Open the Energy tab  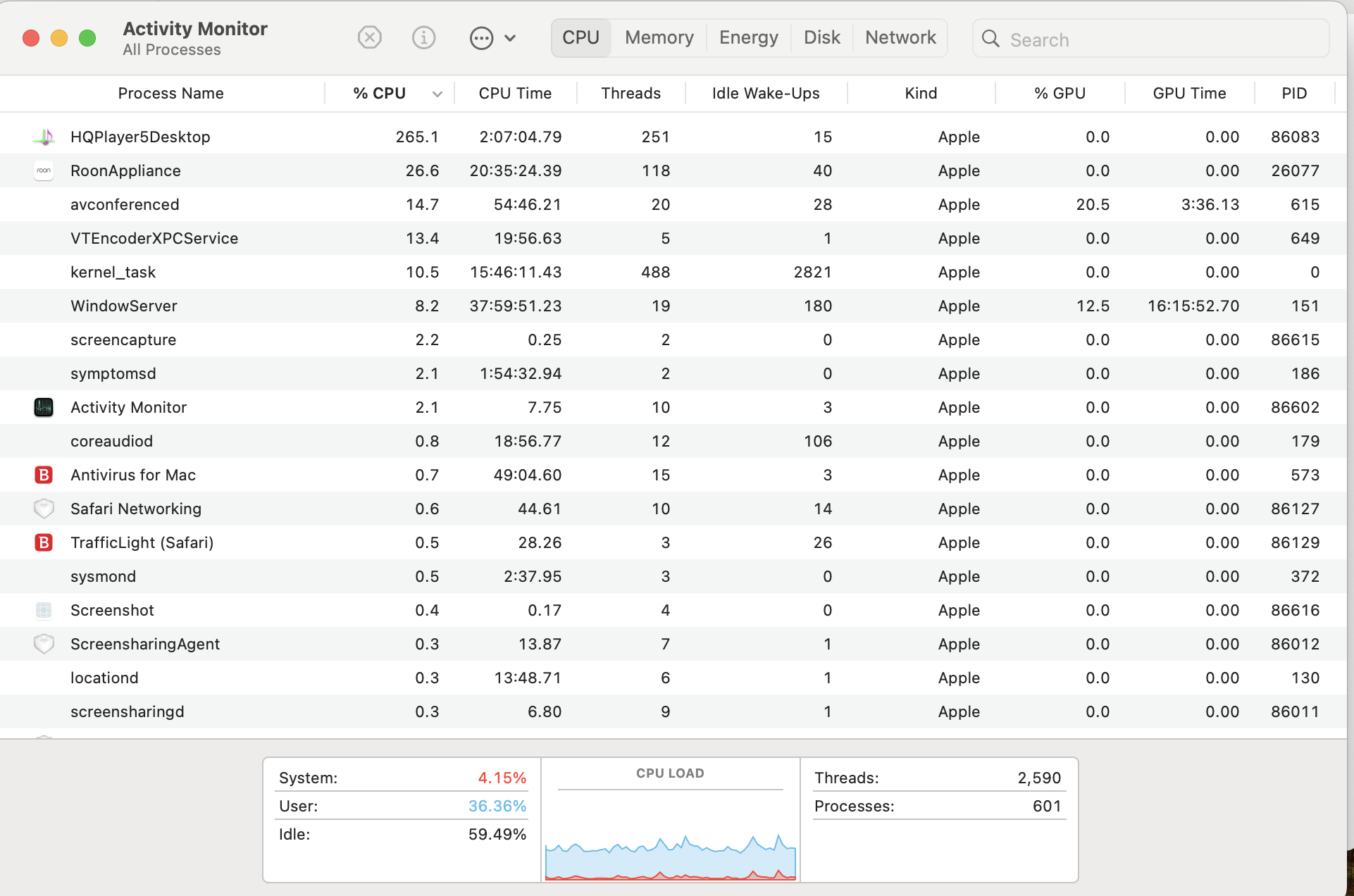748,37
